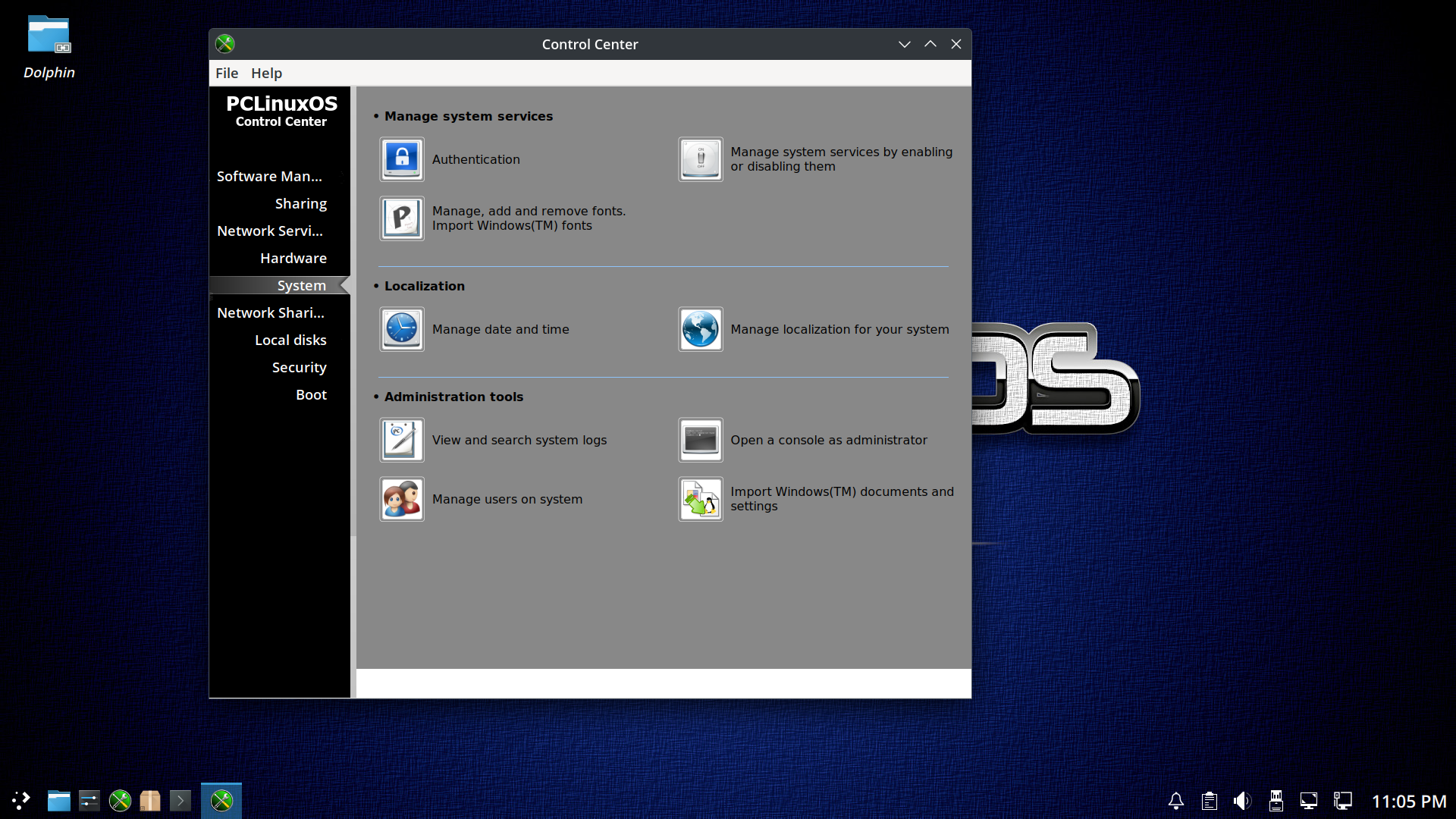1456x819 pixels.
Task: Open the removable devices tray icon
Action: click(1276, 801)
